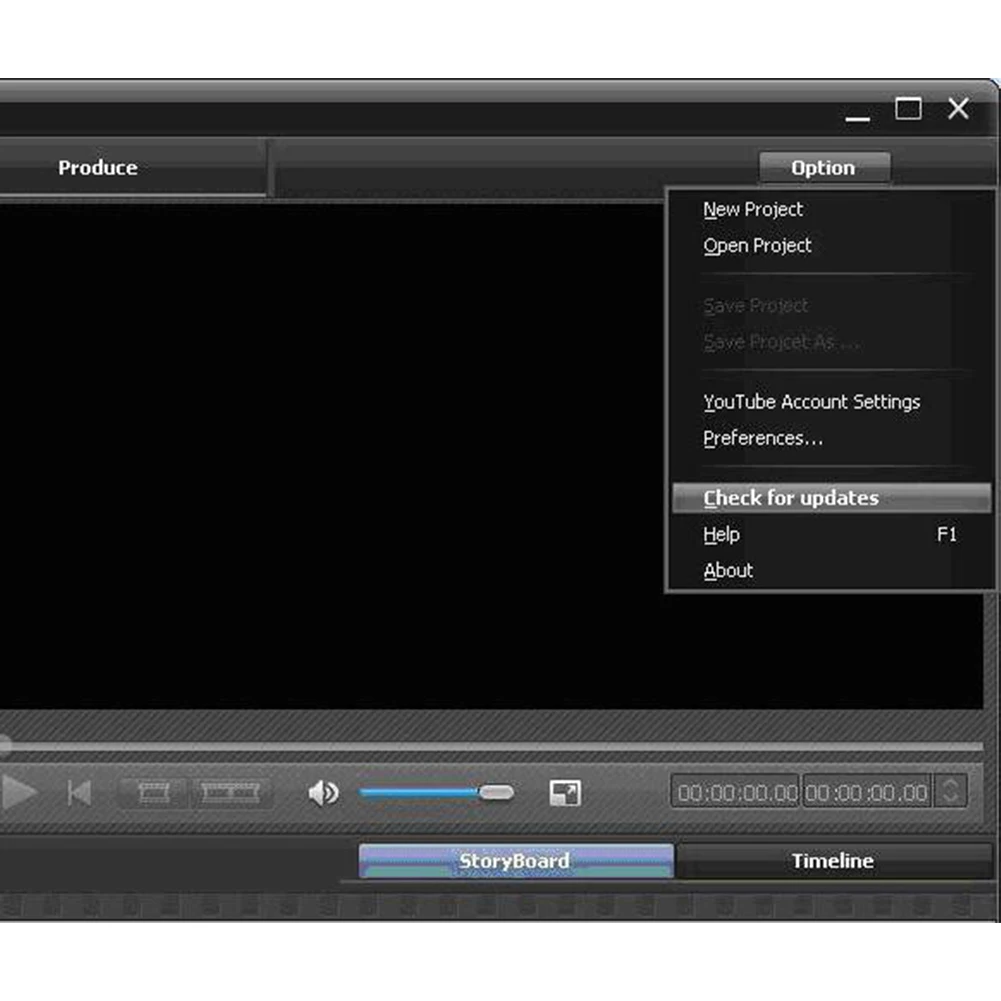Maximize the application window
1001x1001 pixels.
click(908, 109)
